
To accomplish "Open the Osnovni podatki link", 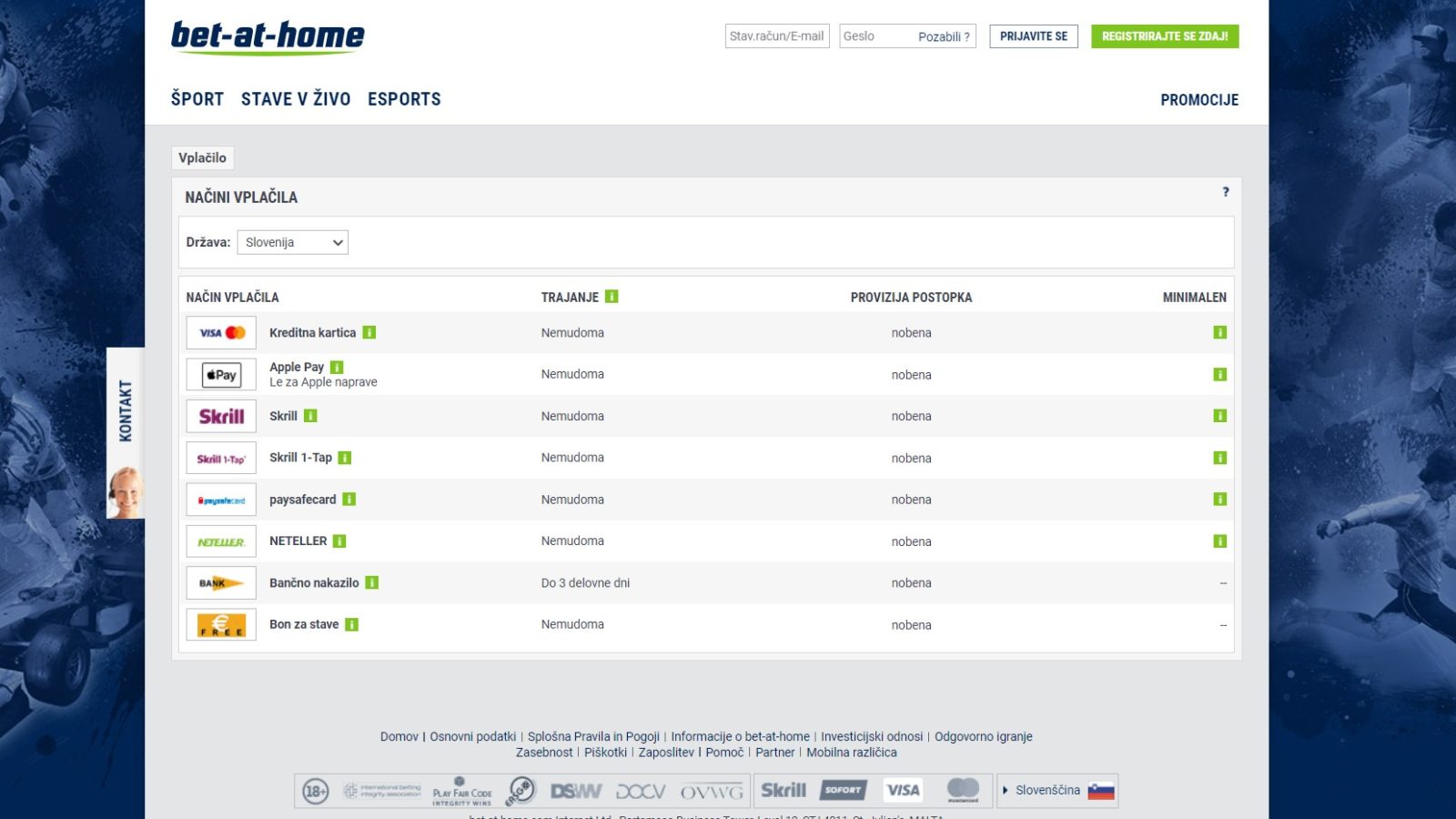I will [473, 736].
